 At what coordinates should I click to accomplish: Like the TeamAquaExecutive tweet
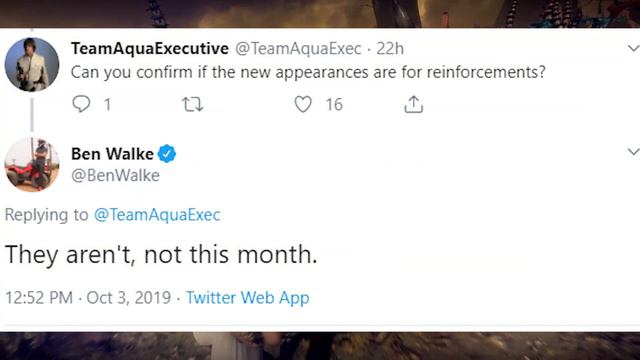[x=303, y=104]
